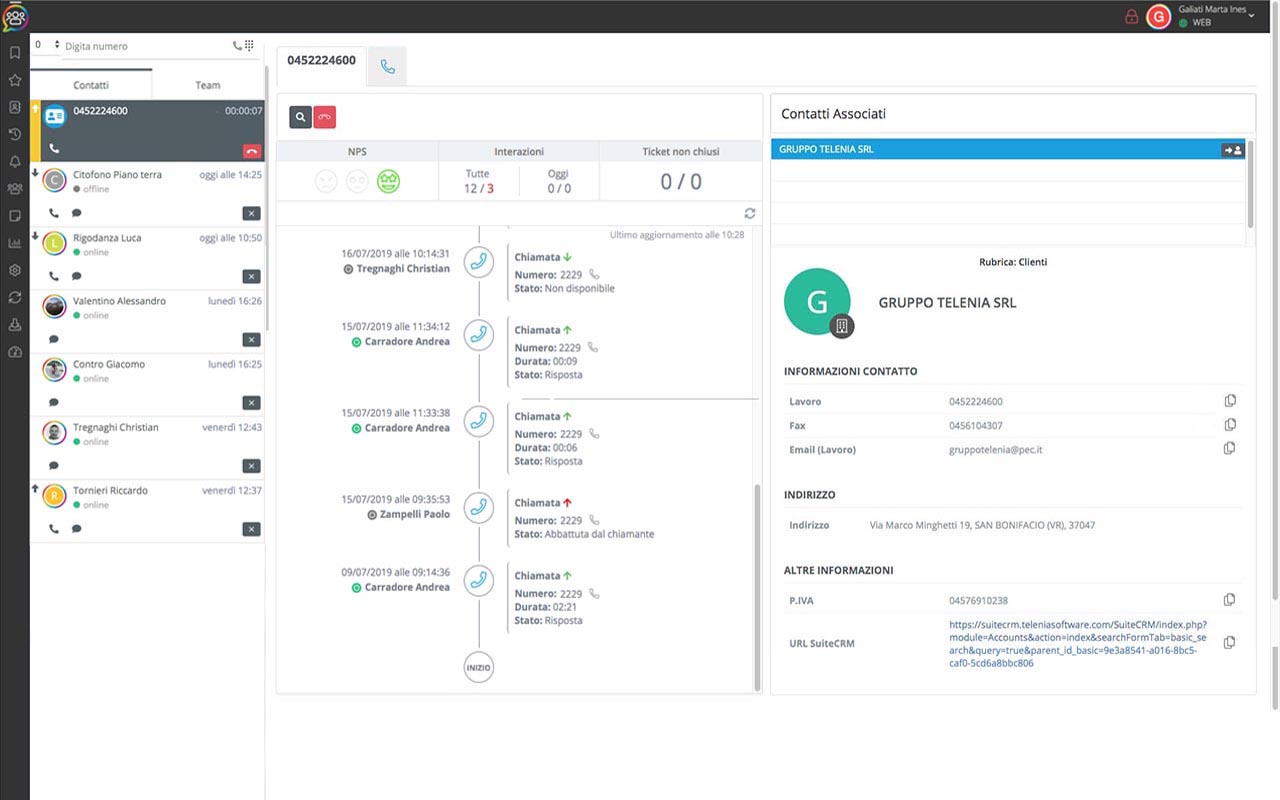Open the speedometer dashboard icon in sidebar
The width and height of the screenshot is (1280, 800).
(x=15, y=352)
